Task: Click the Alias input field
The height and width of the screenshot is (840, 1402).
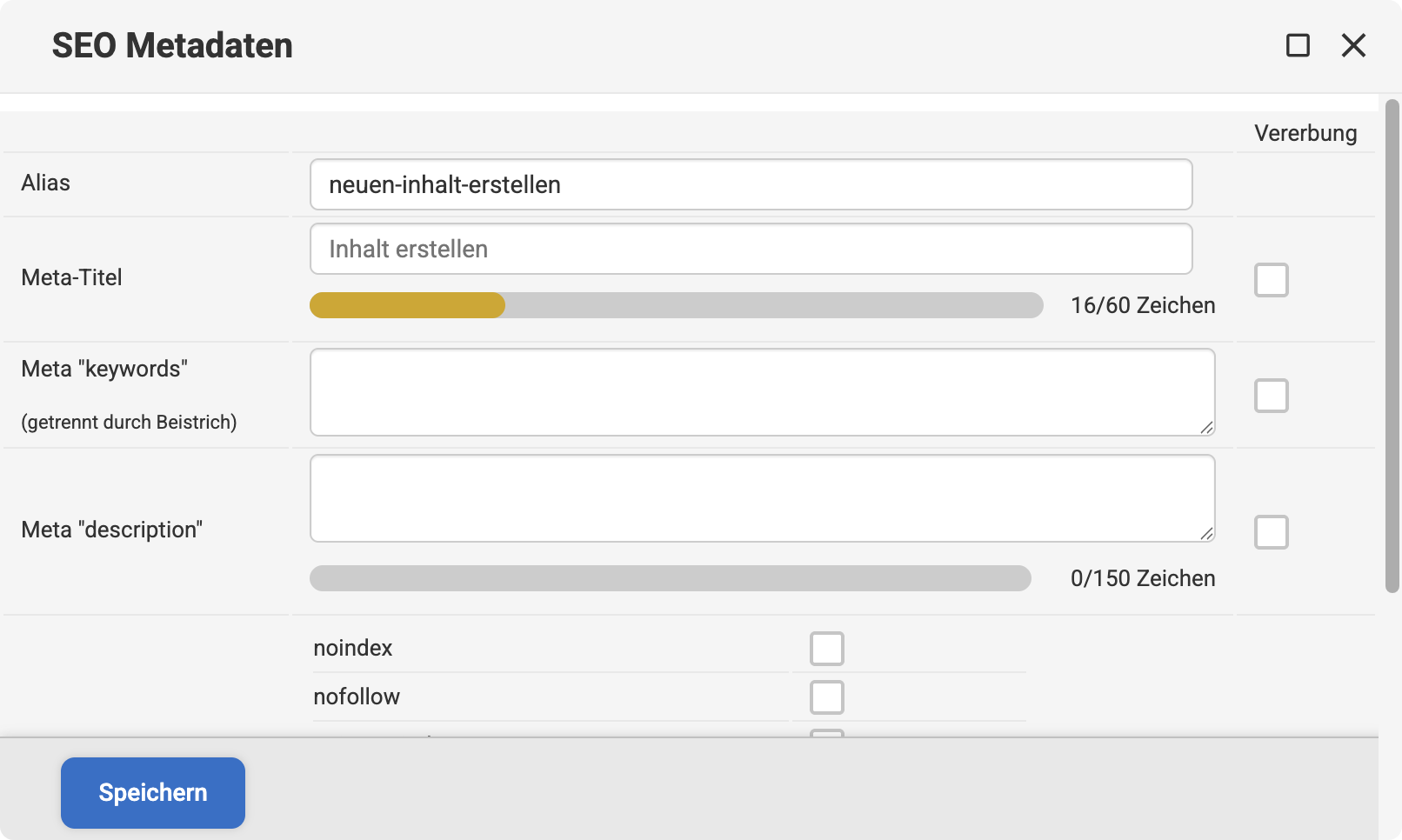Action: (751, 184)
